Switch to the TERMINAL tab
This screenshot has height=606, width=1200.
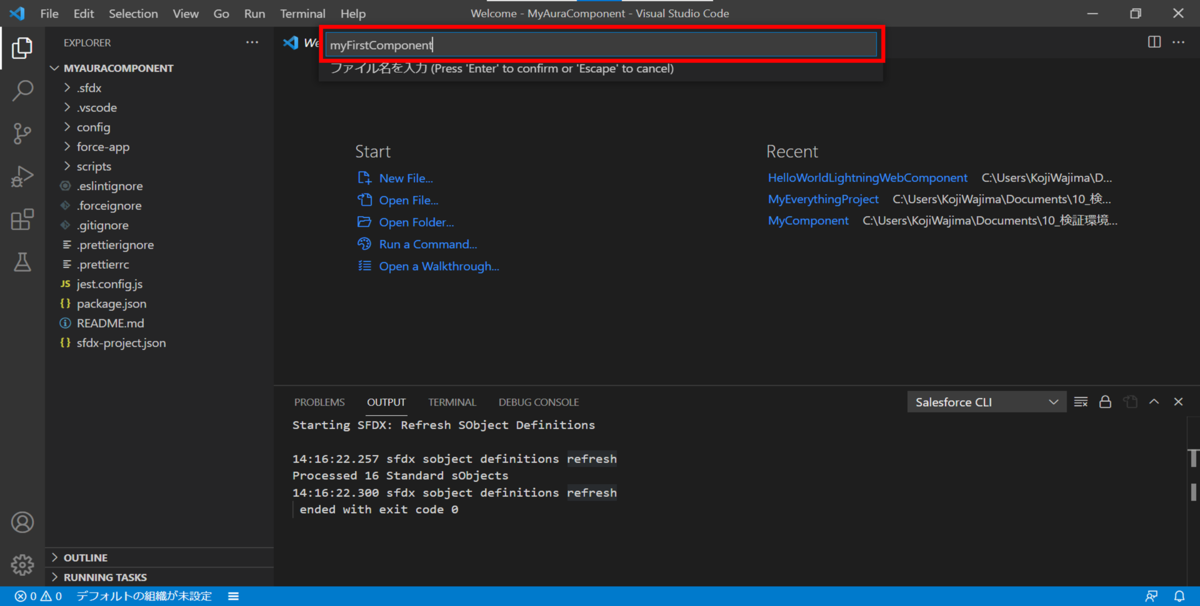[x=452, y=402]
